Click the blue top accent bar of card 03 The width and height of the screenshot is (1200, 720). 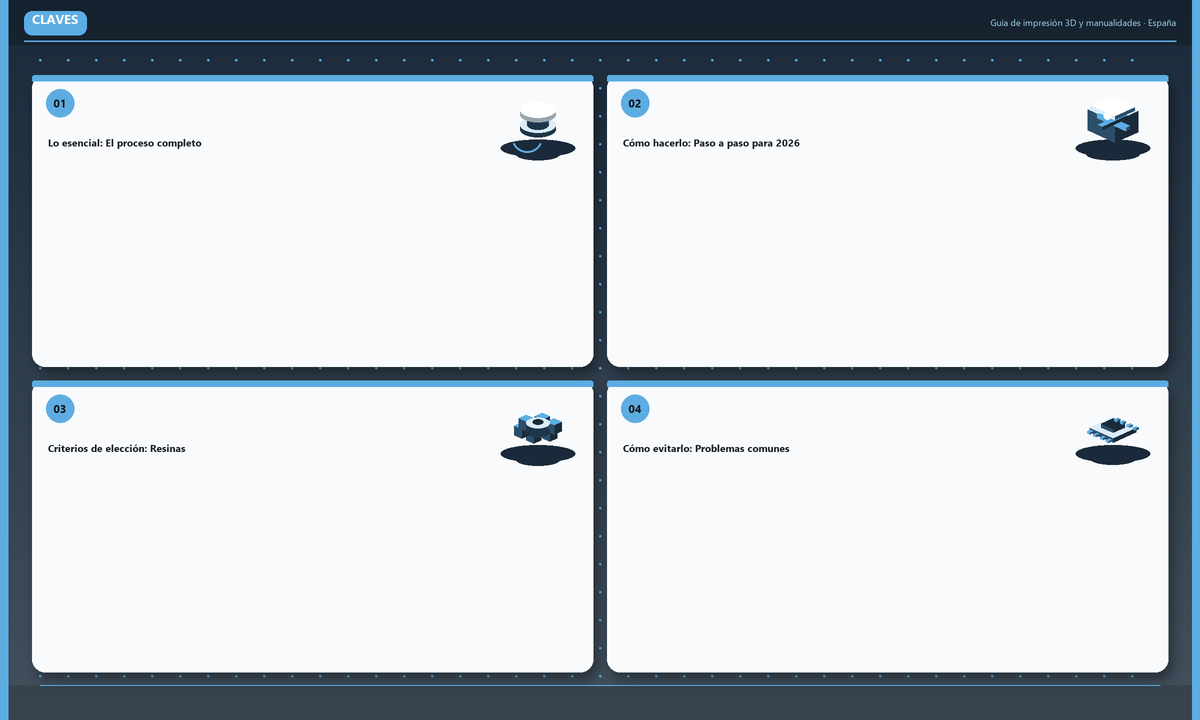point(312,383)
